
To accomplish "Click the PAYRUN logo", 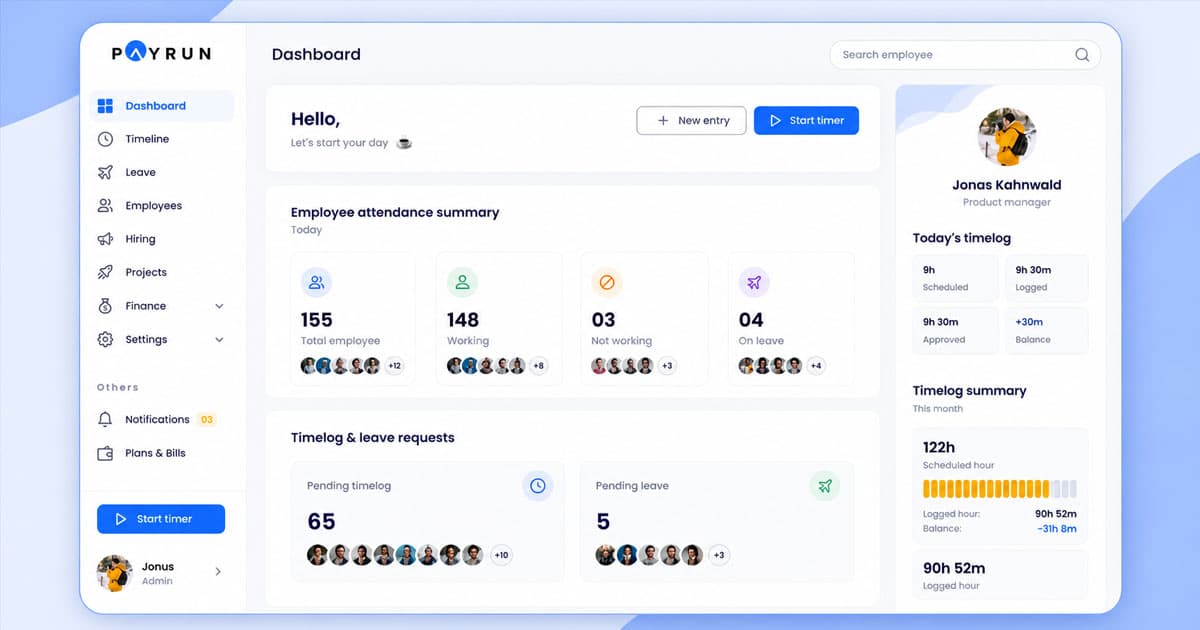I will [x=161, y=53].
